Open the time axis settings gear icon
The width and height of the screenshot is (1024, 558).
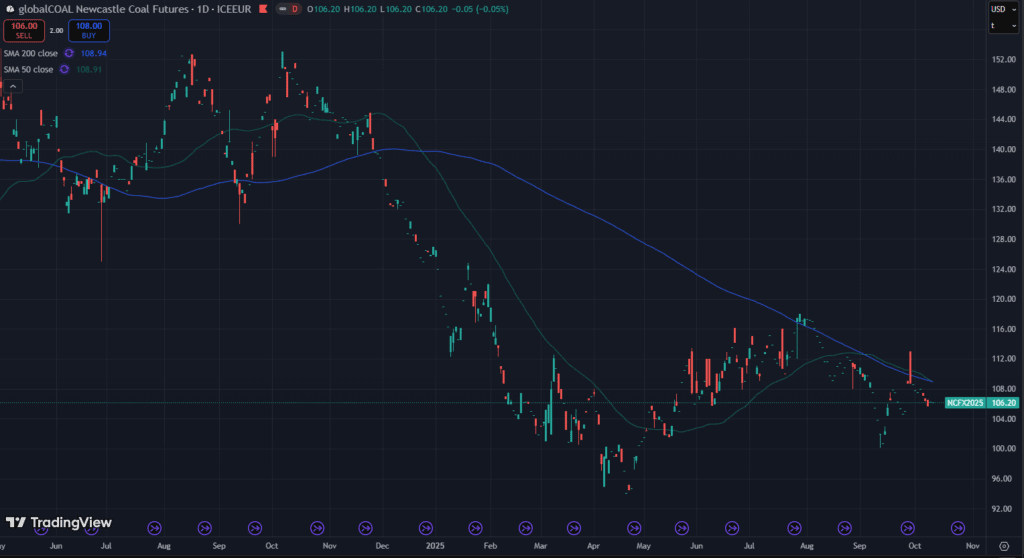coord(1003,547)
